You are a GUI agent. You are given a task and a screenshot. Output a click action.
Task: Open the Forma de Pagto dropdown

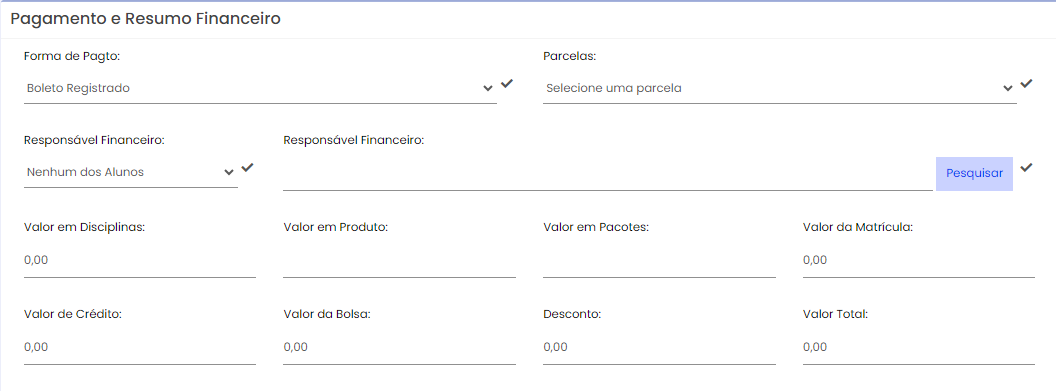coord(260,88)
